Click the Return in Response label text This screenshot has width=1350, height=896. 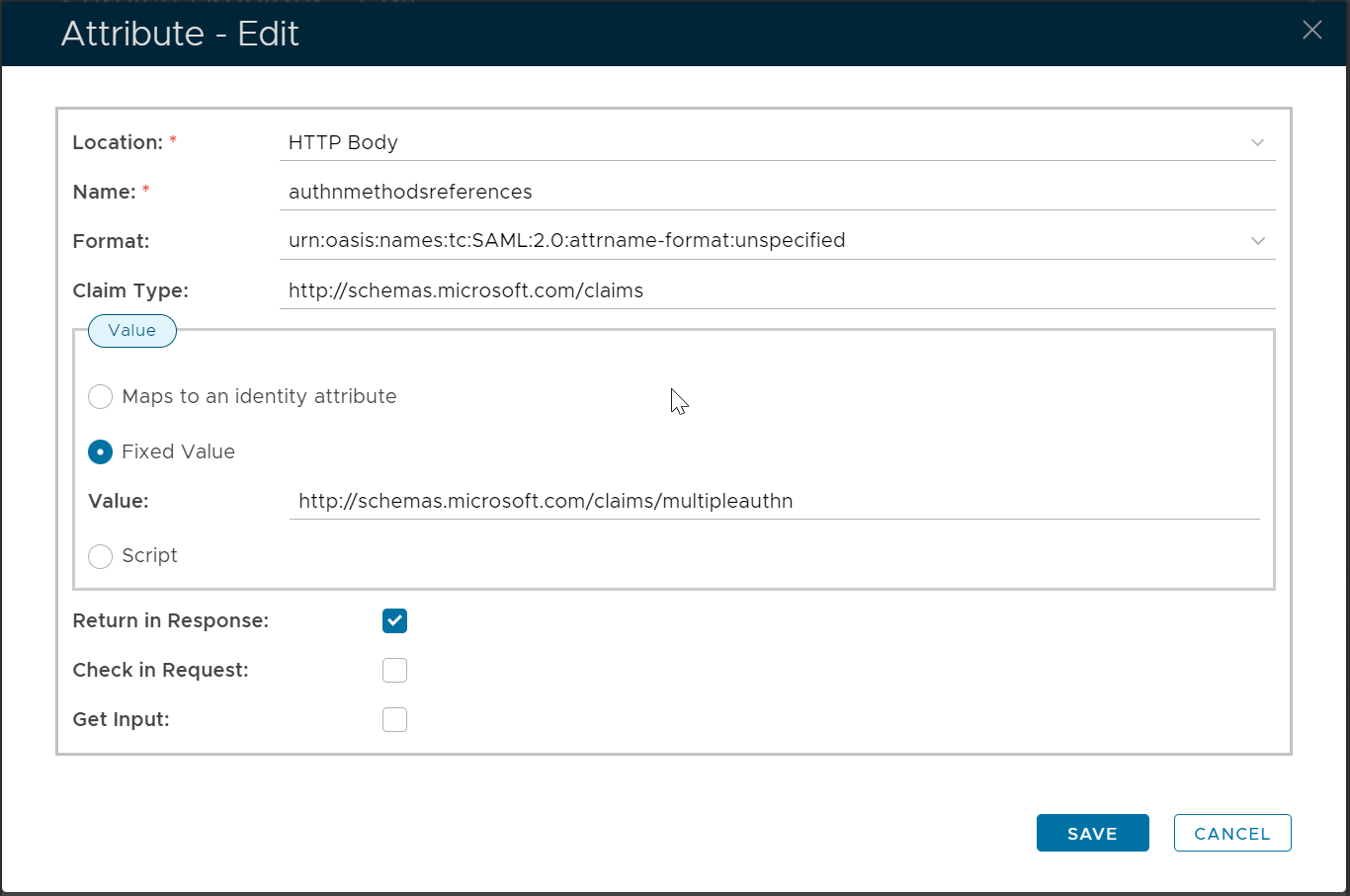point(170,621)
